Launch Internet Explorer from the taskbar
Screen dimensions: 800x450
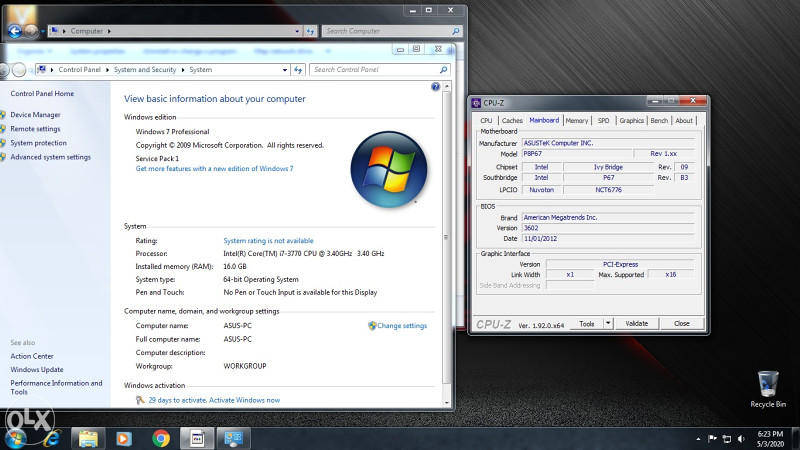(52, 438)
